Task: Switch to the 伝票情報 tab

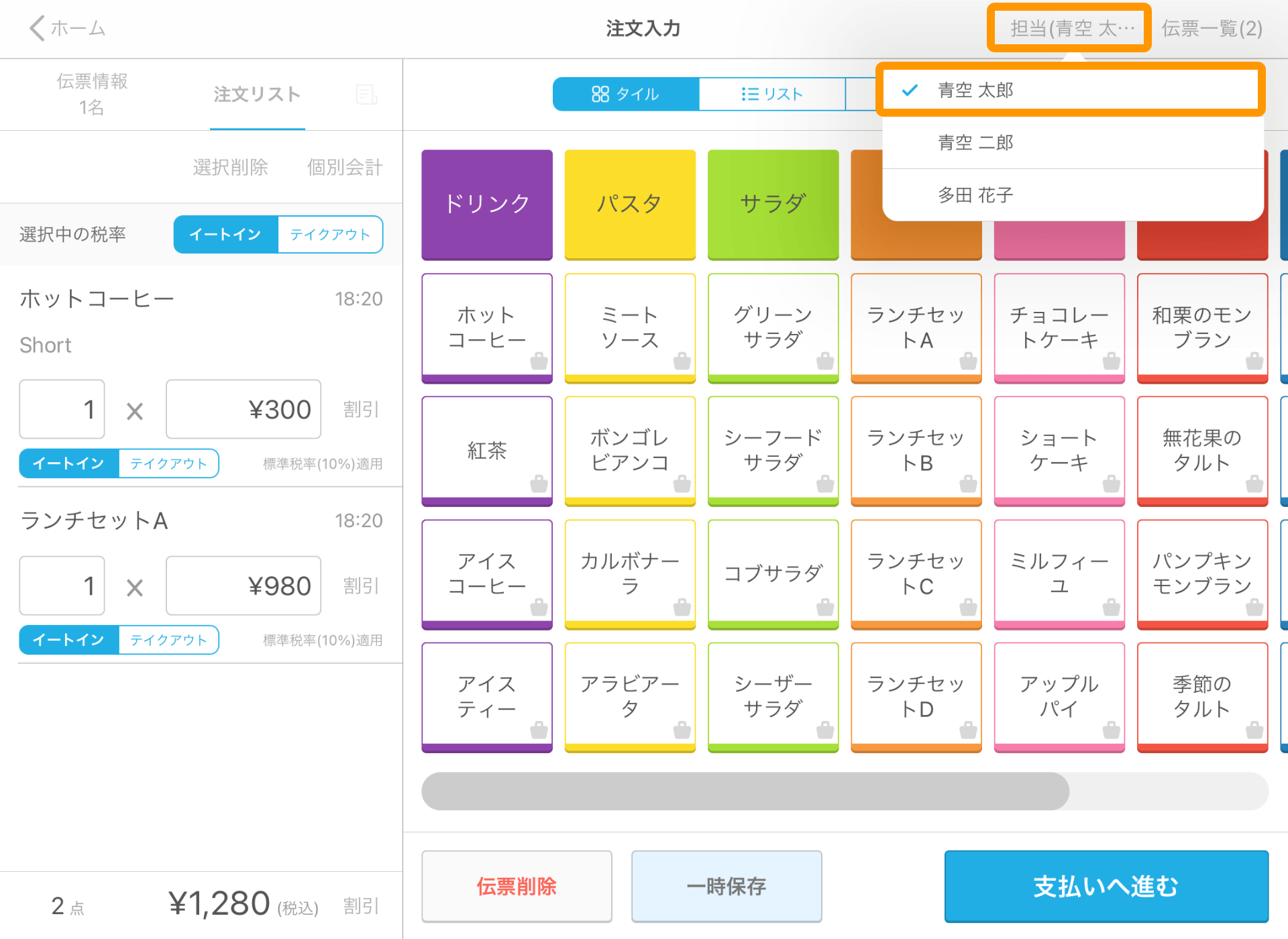Action: [92, 94]
